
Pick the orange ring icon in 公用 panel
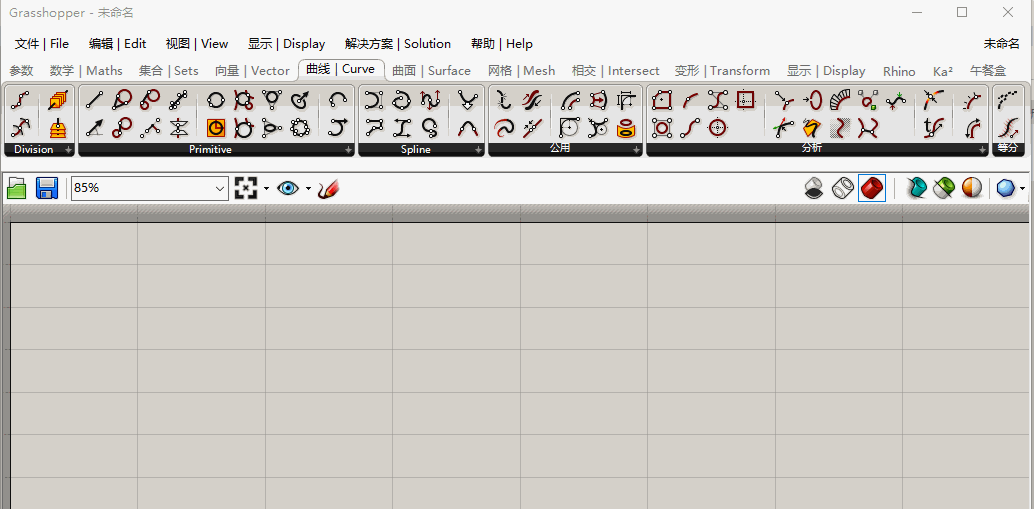click(626, 128)
